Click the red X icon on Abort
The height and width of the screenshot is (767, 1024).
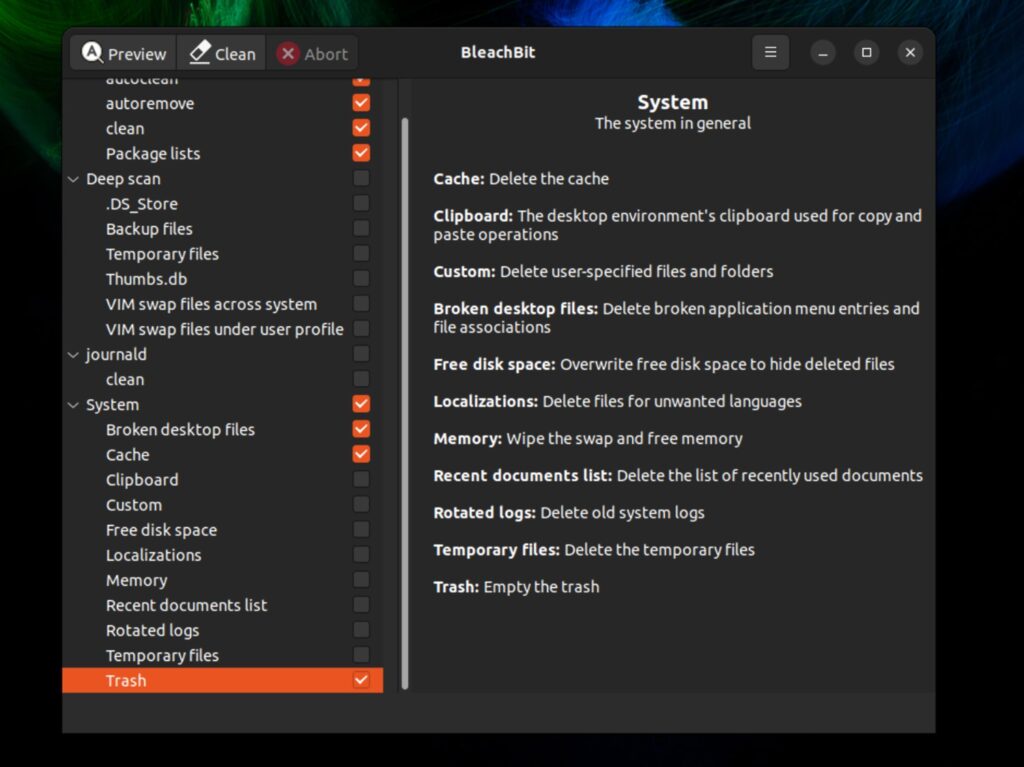287,53
